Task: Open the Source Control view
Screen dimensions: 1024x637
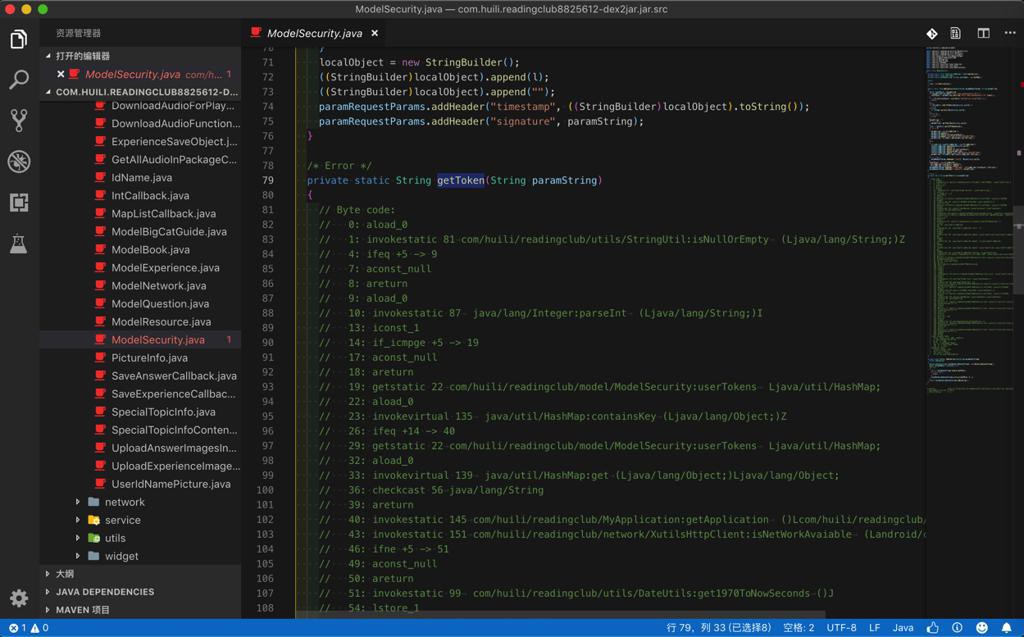Action: 19,120
